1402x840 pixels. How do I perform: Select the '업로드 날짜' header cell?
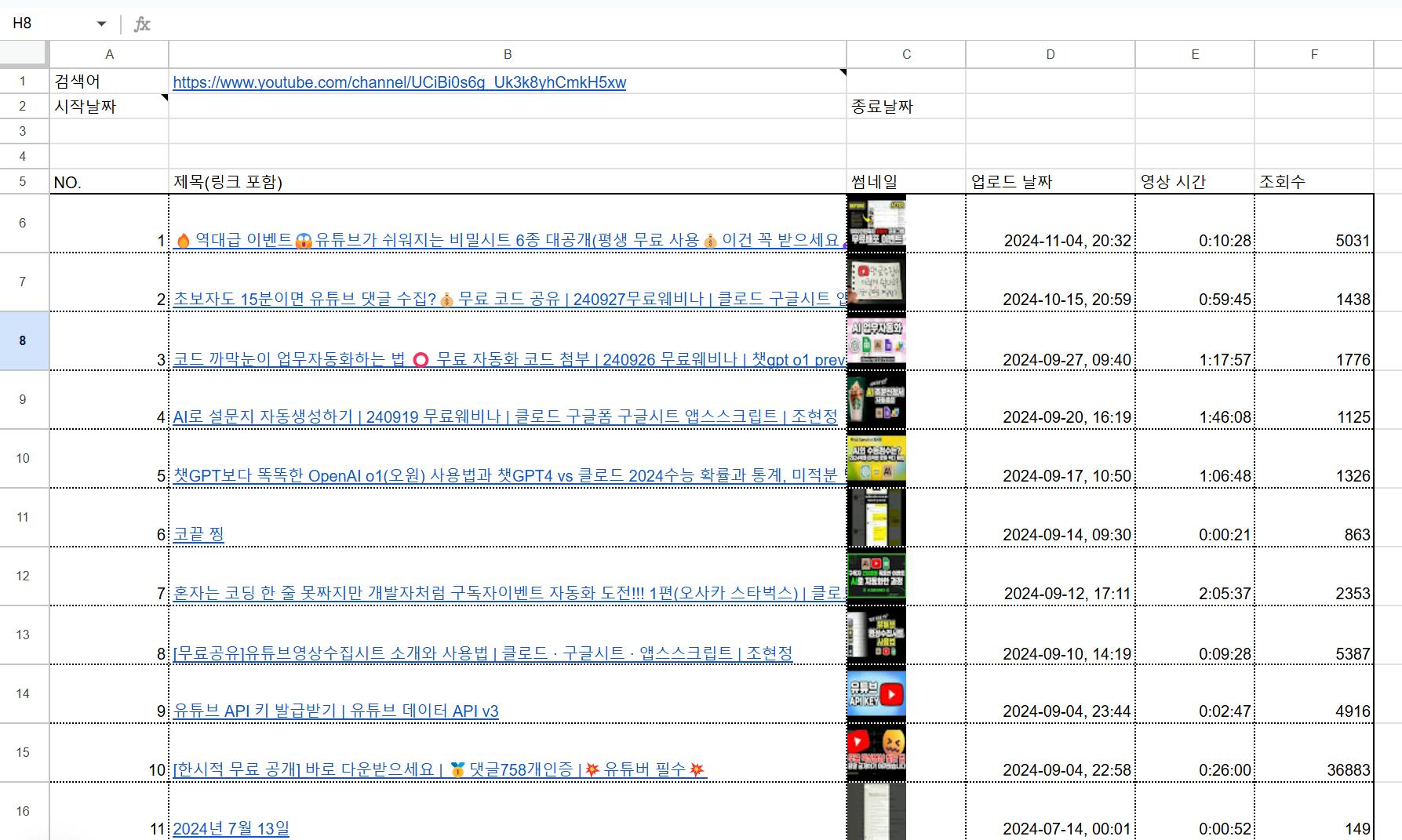(x=1051, y=181)
